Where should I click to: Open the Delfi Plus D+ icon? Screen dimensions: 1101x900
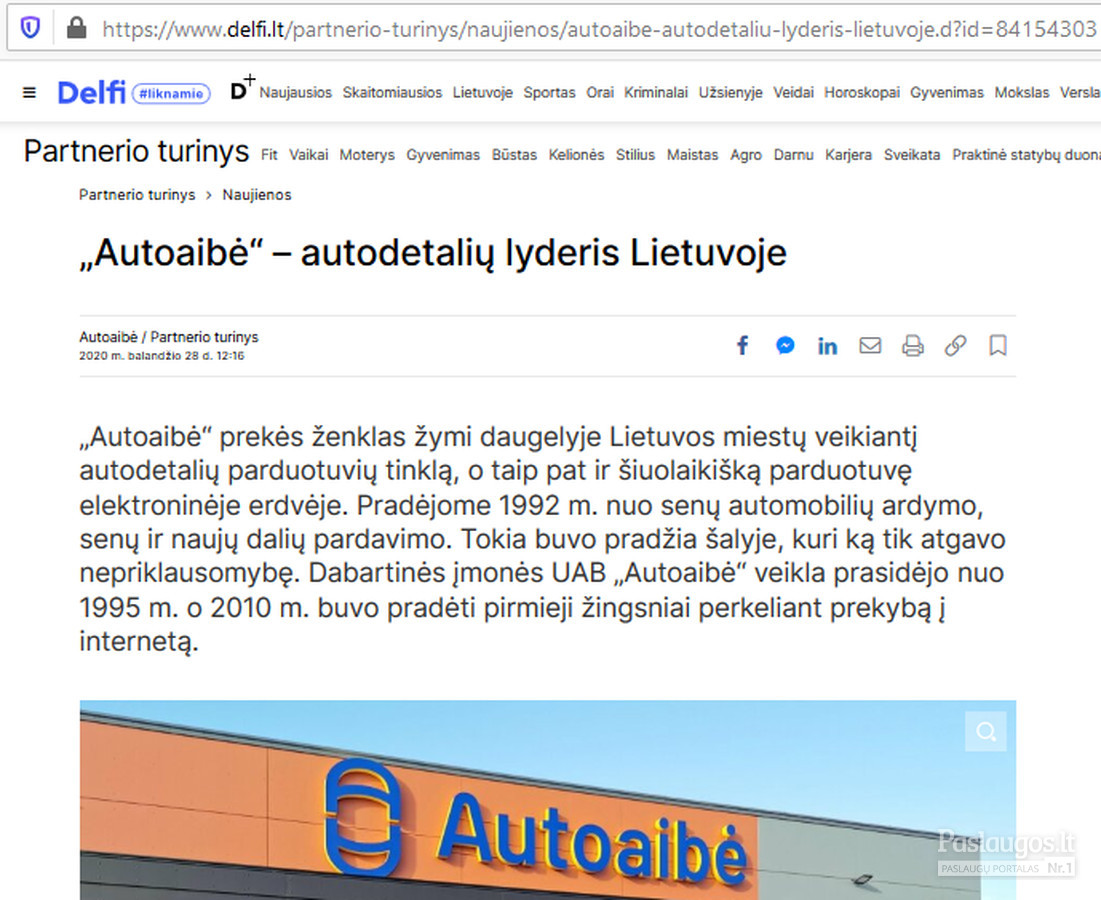[242, 88]
